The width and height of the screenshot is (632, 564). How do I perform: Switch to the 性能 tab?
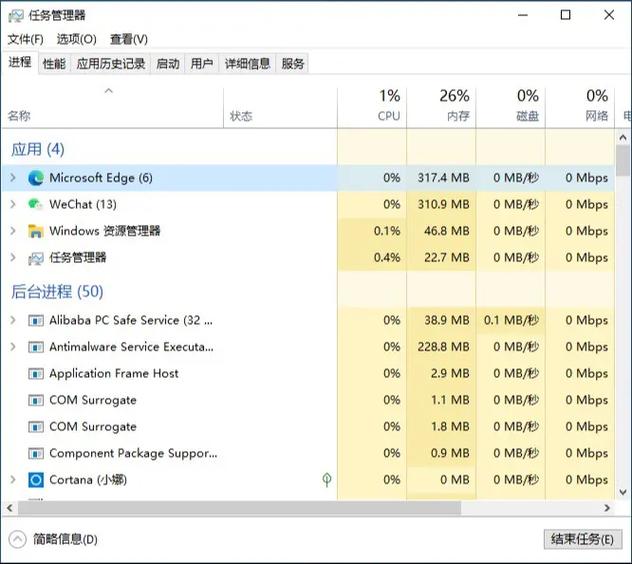point(54,64)
